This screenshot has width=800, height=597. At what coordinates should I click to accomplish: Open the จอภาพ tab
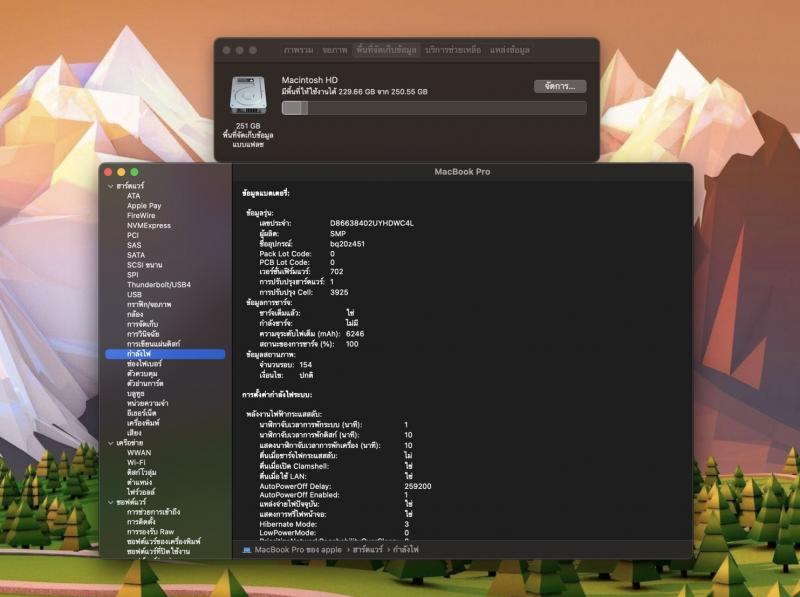point(335,50)
